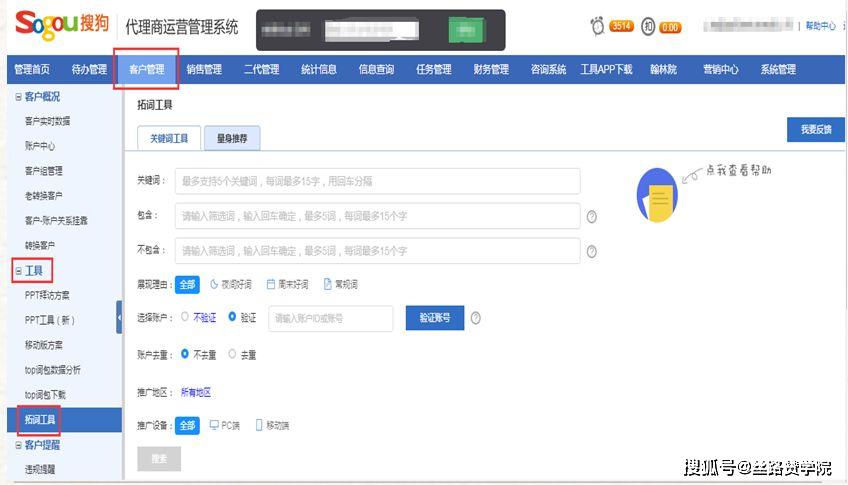This screenshot has height=485, width=848.
Task: Switch to the 量身推荐 tab
Action: click(x=232, y=138)
